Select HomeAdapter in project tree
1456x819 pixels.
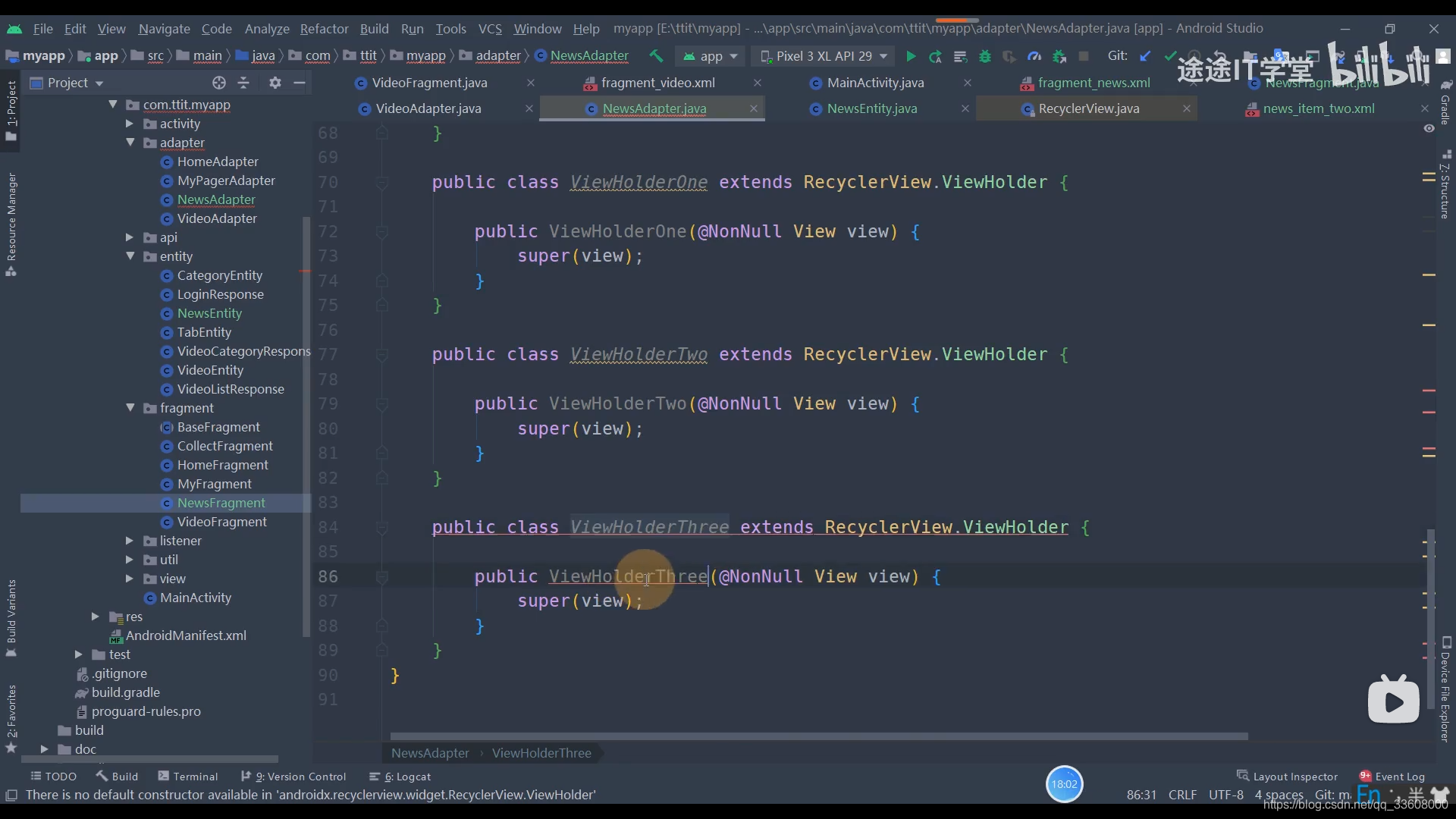pos(217,162)
